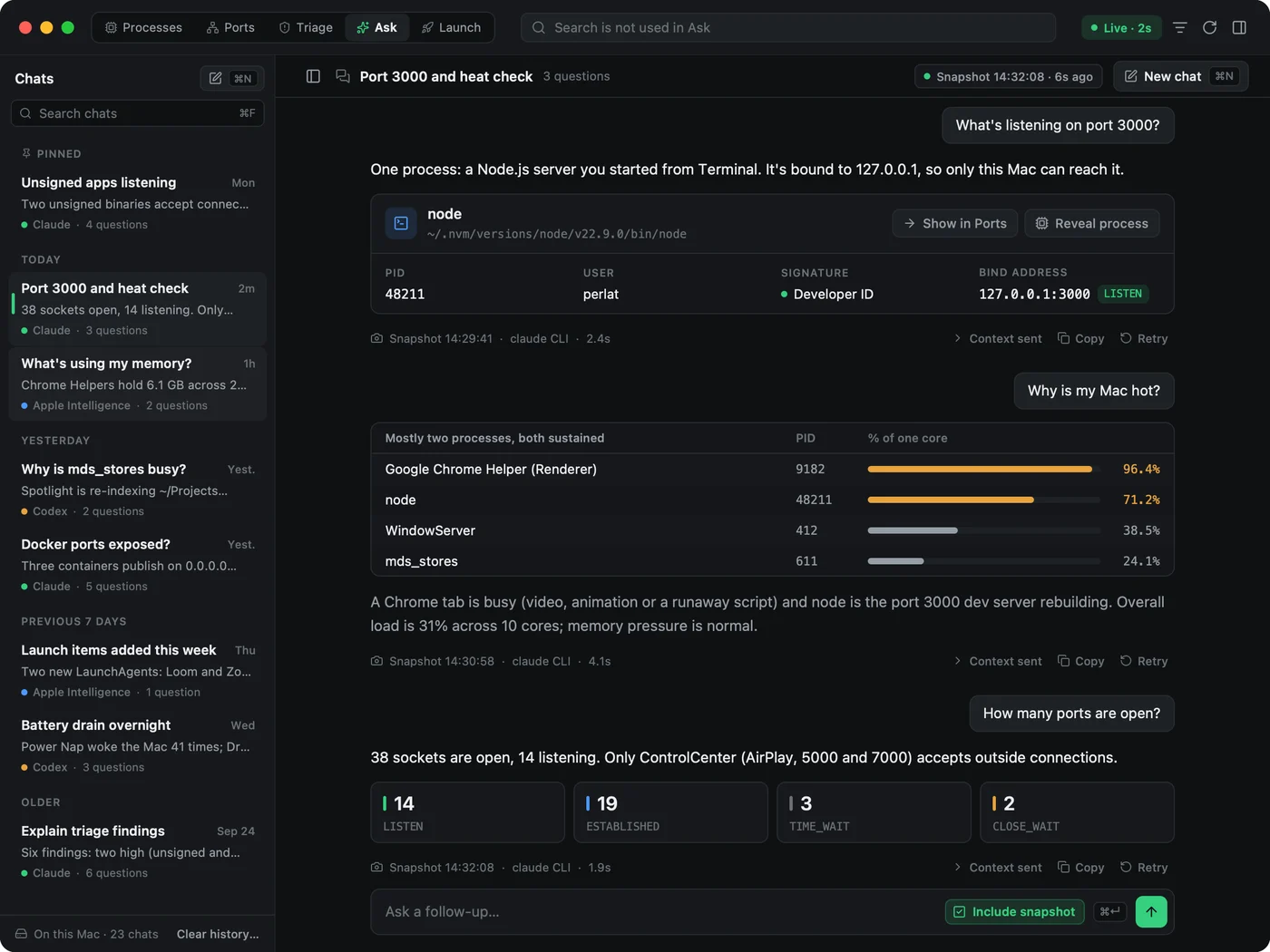Open the Snapshot 14:32:08 status pill
This screenshot has width=1270, height=952.
click(1008, 76)
